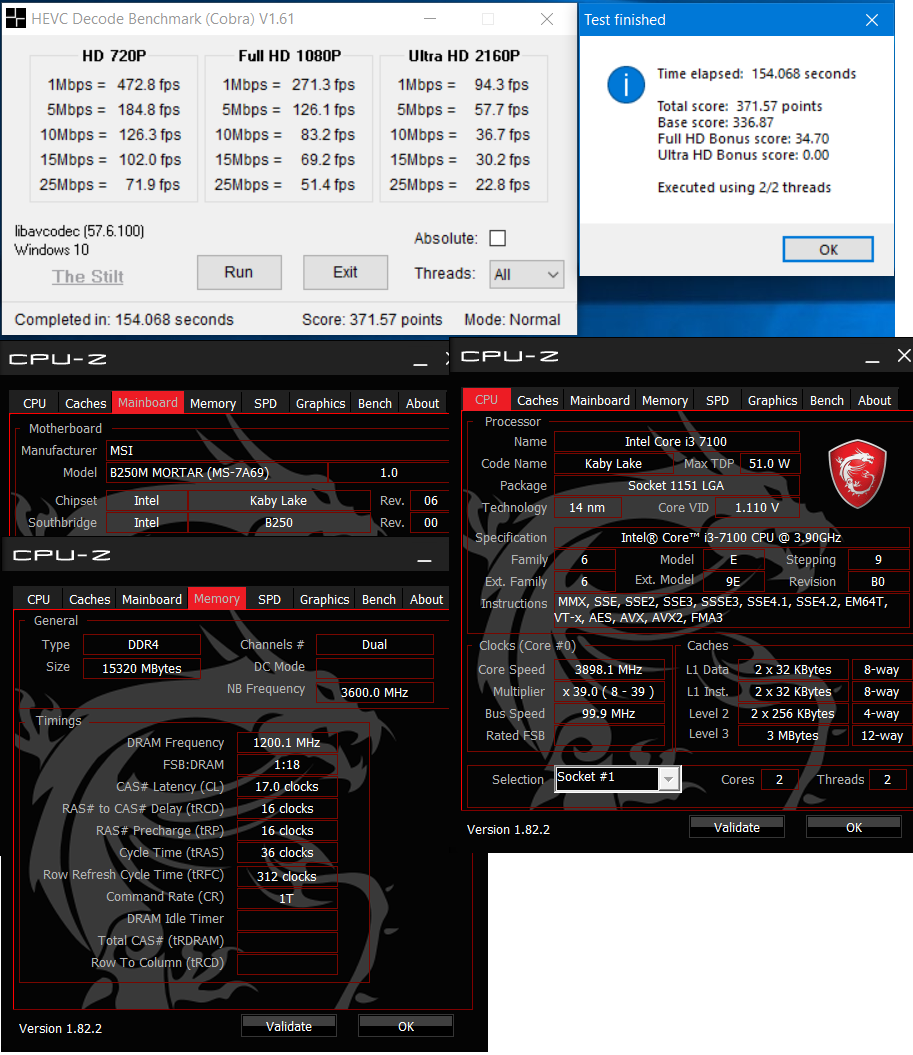Click the HEVC Decode Benchmark app icon
The width and height of the screenshot is (913, 1055).
coord(15,19)
